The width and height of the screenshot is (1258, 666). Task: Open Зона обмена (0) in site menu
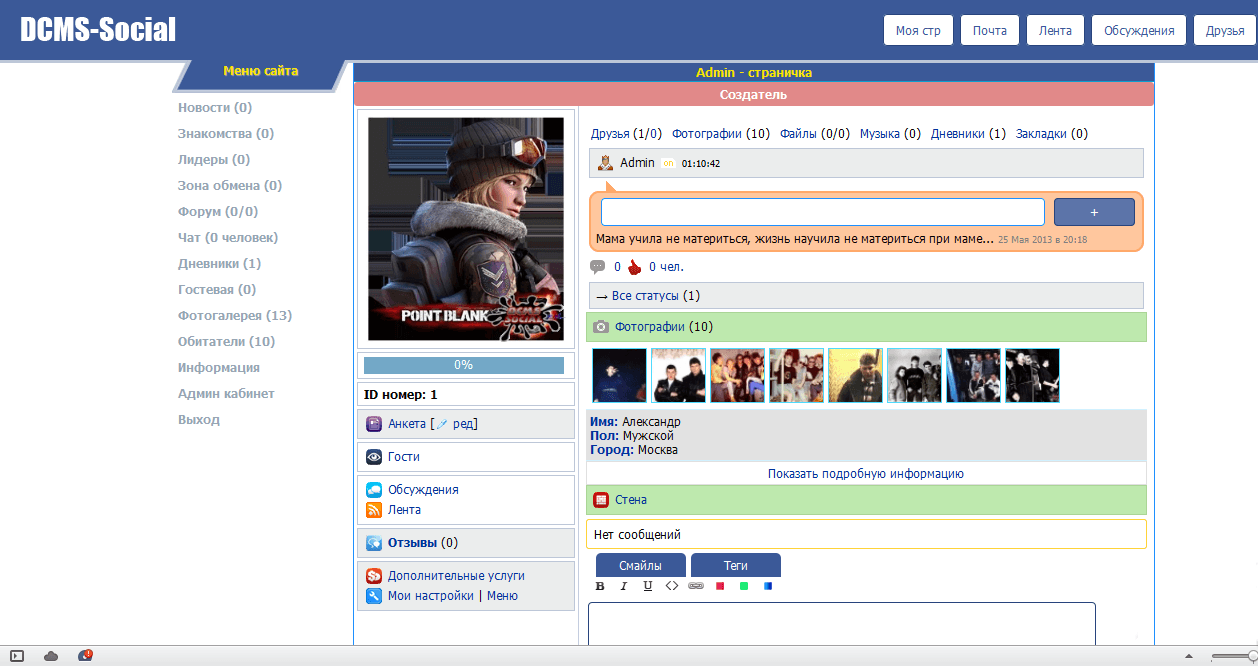click(x=230, y=186)
